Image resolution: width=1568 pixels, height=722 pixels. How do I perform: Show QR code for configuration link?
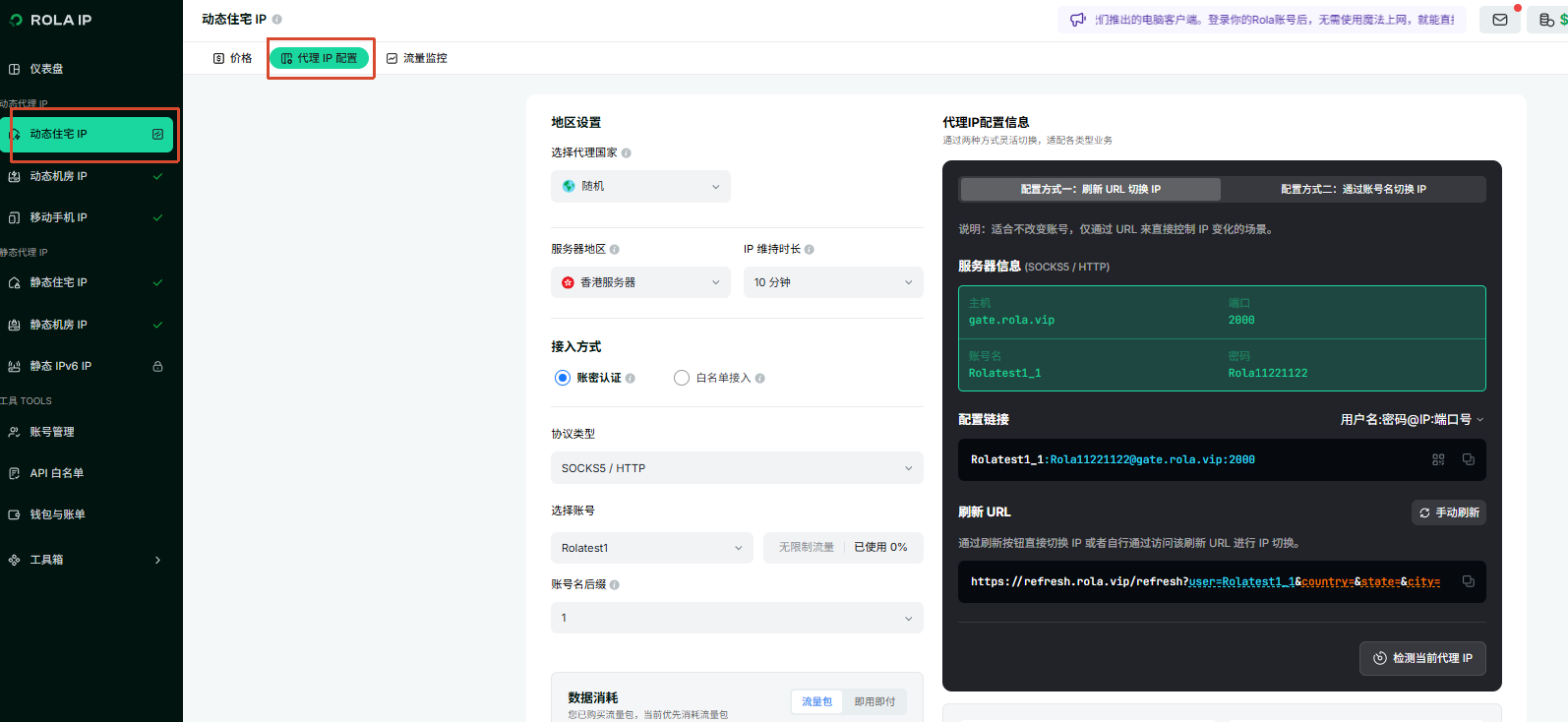[x=1438, y=459]
